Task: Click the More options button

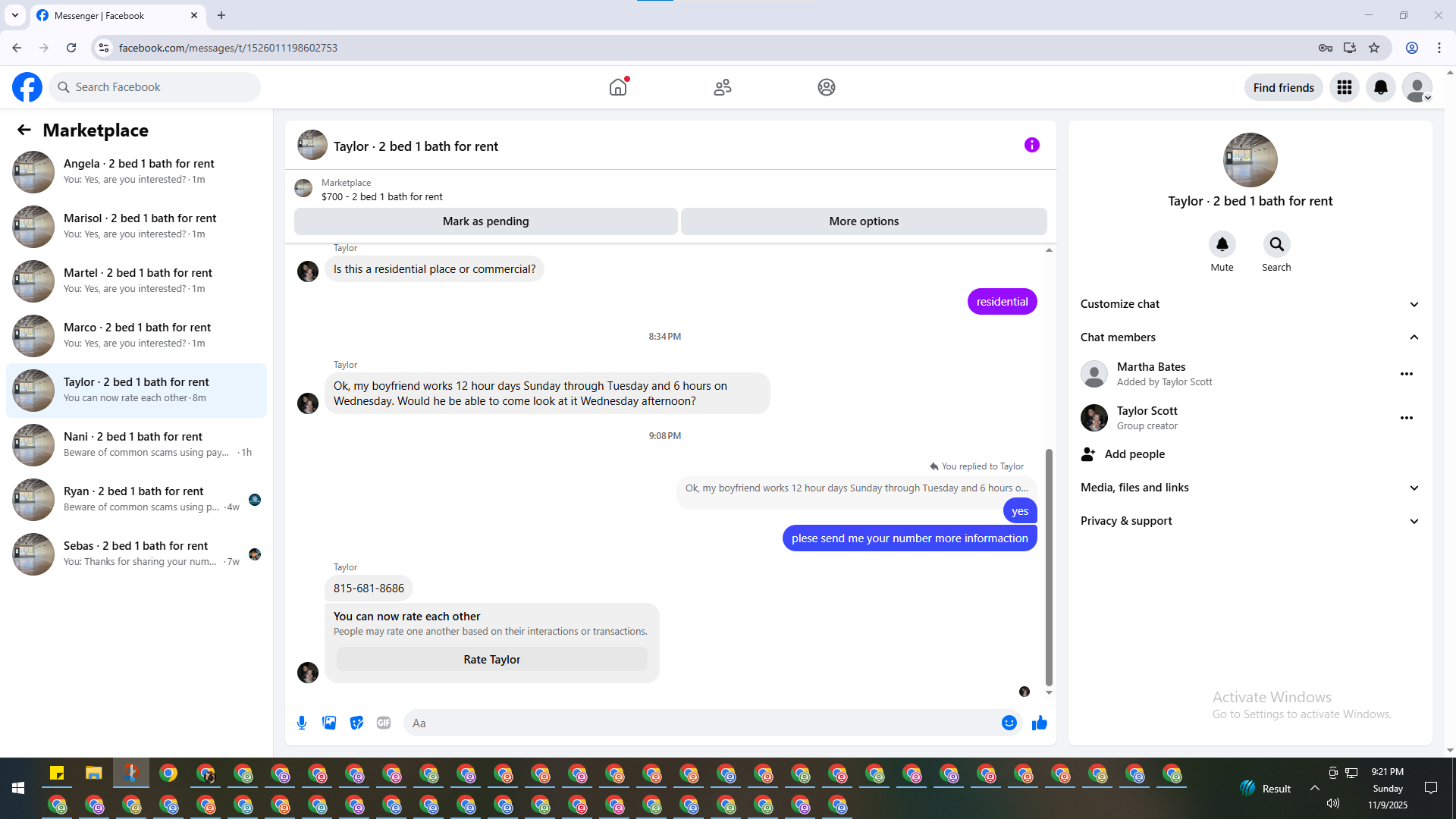Action: [864, 221]
